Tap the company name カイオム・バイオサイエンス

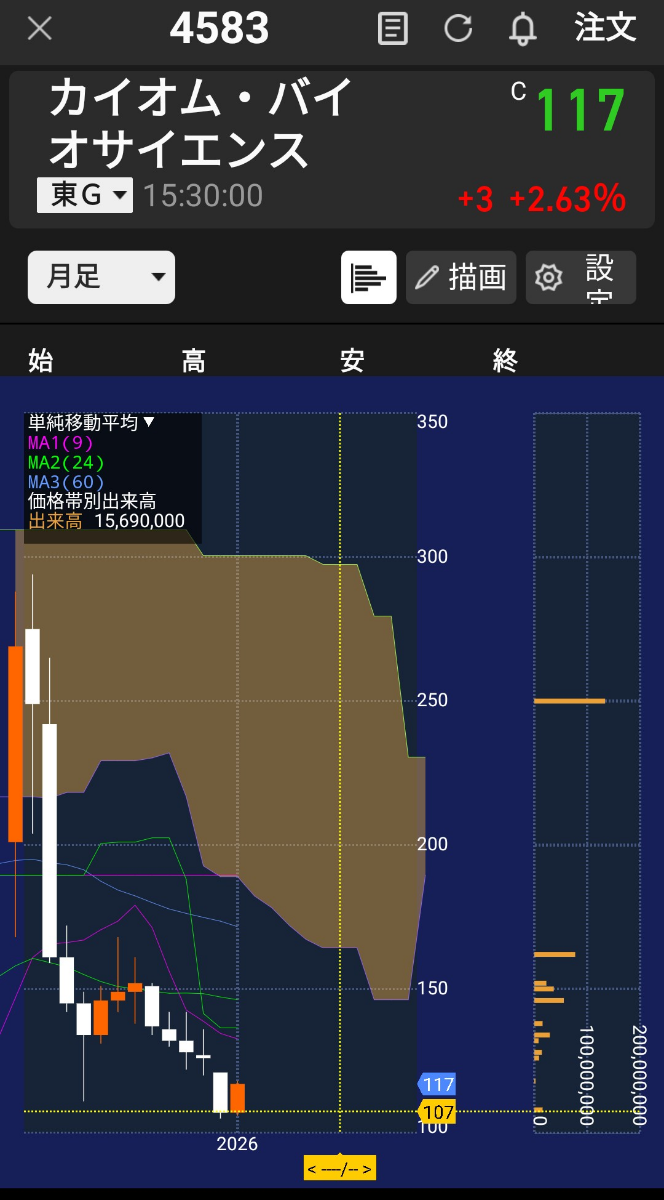click(x=200, y=123)
